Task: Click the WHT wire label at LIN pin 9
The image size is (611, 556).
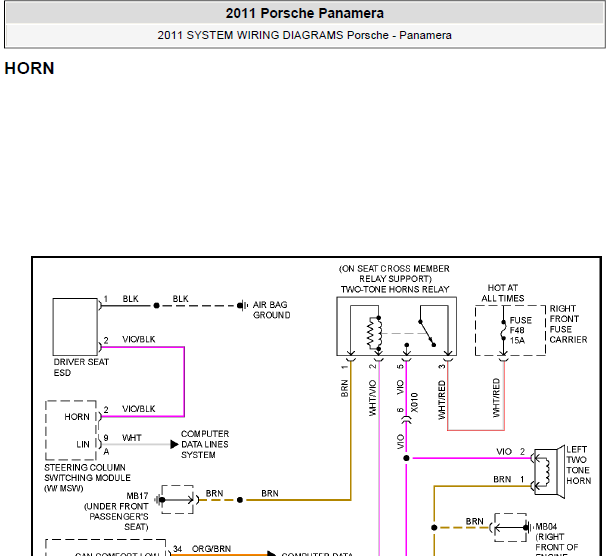Action: 132,438
